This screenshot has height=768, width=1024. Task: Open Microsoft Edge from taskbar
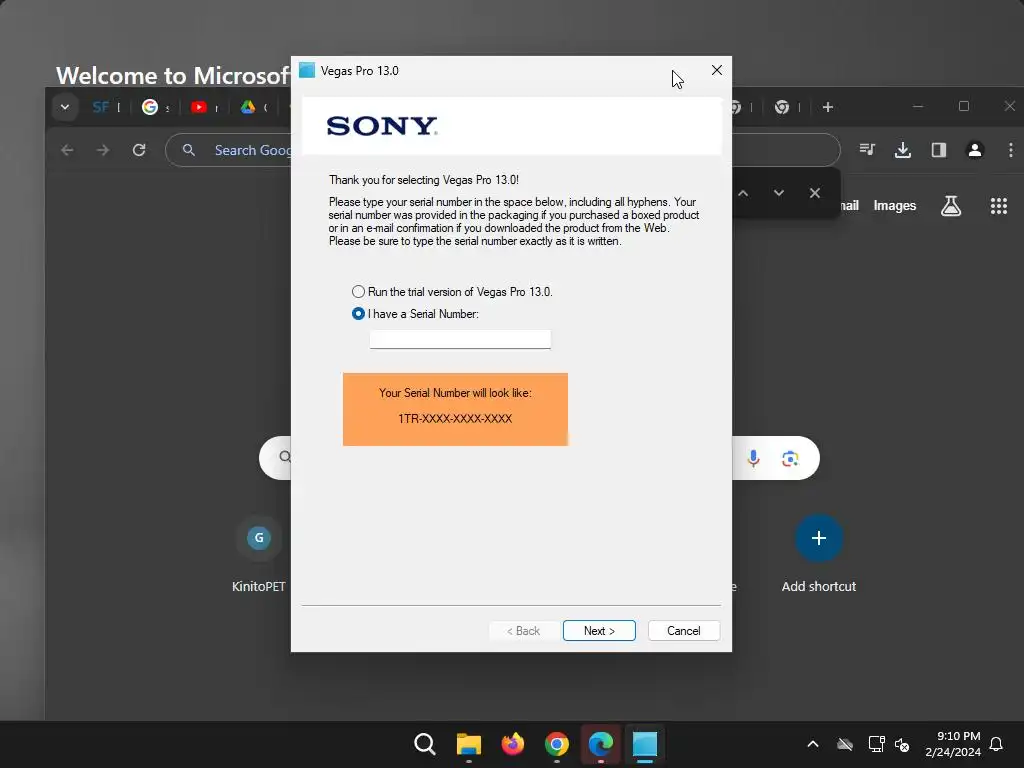601,744
